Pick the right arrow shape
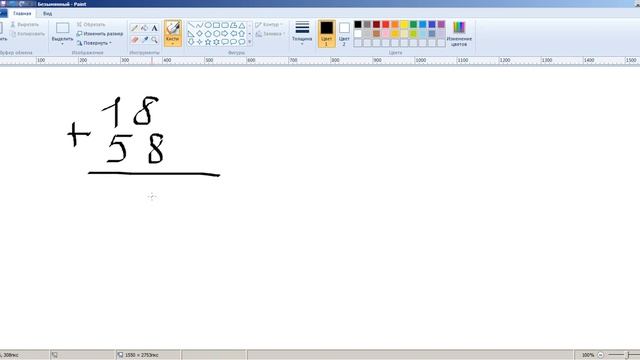Viewport: 640px width, 360px height. click(225, 33)
